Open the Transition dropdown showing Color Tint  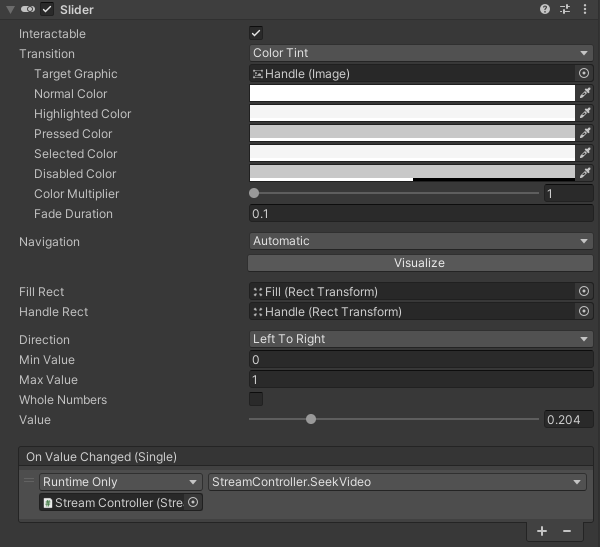[421, 53]
